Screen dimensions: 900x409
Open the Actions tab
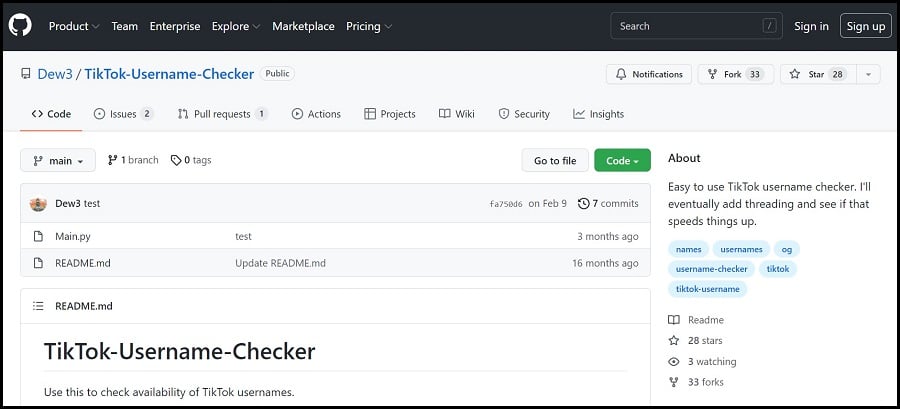click(x=316, y=114)
